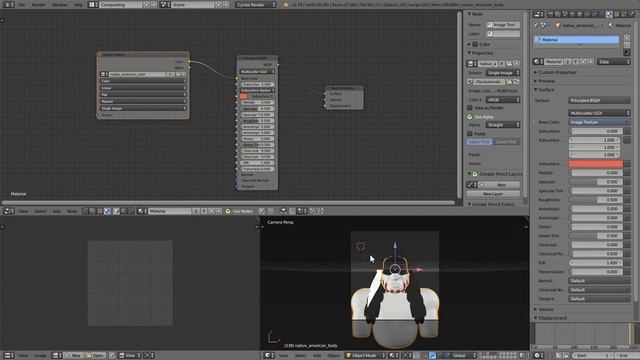Expand Custom Properties panel
The image size is (640, 360).
coord(557,72)
